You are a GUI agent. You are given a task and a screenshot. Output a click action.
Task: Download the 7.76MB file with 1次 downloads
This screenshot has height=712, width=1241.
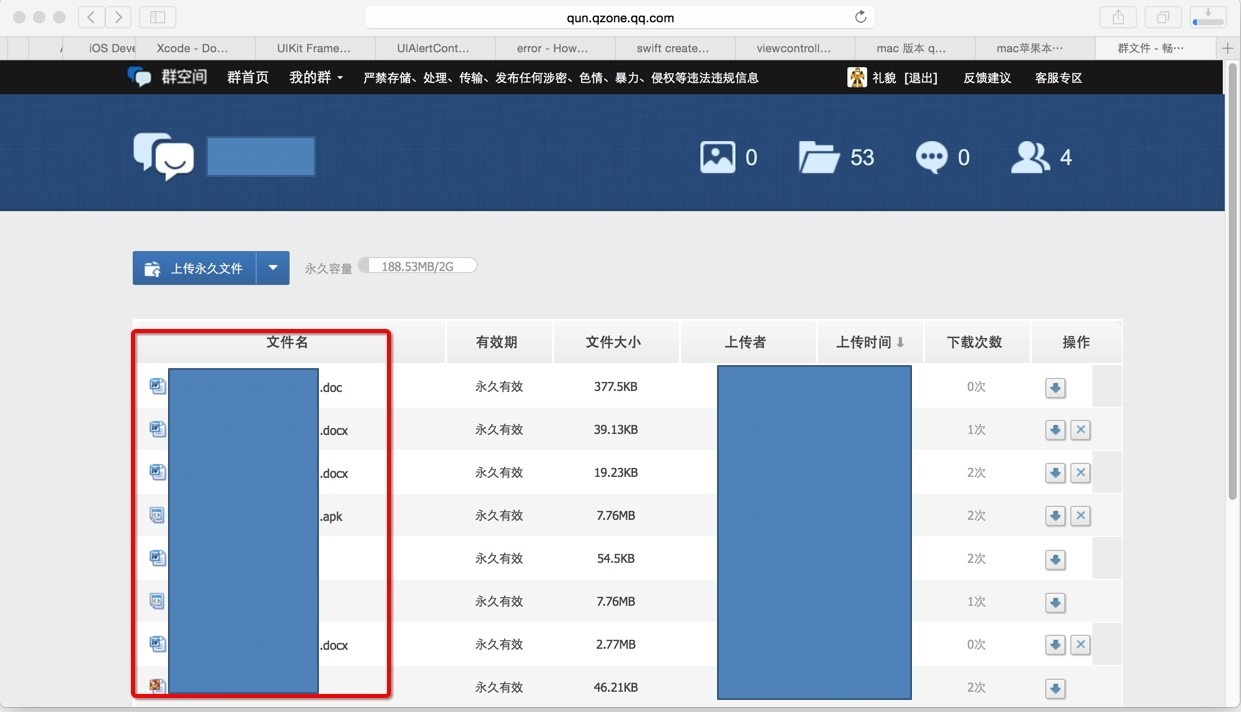(x=1055, y=602)
